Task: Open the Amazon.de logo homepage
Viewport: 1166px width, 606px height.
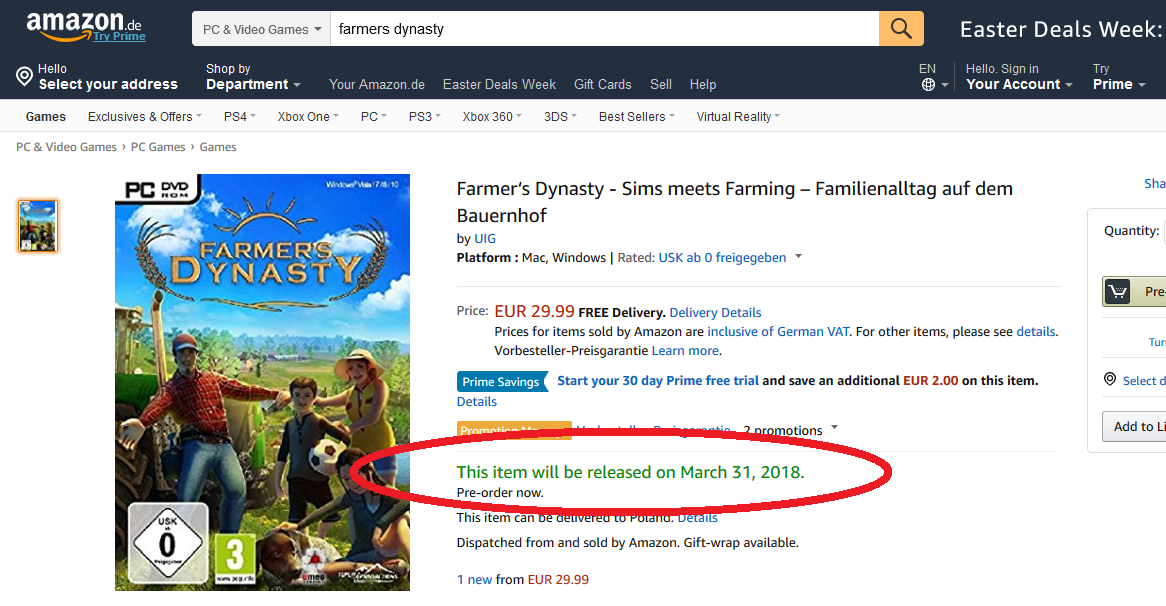Action: pos(84,27)
